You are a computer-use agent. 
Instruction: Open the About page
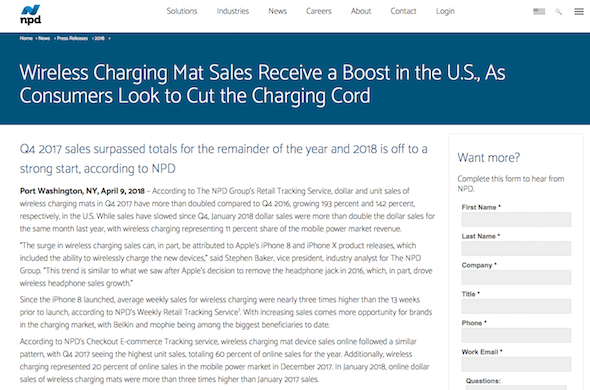pos(361,11)
